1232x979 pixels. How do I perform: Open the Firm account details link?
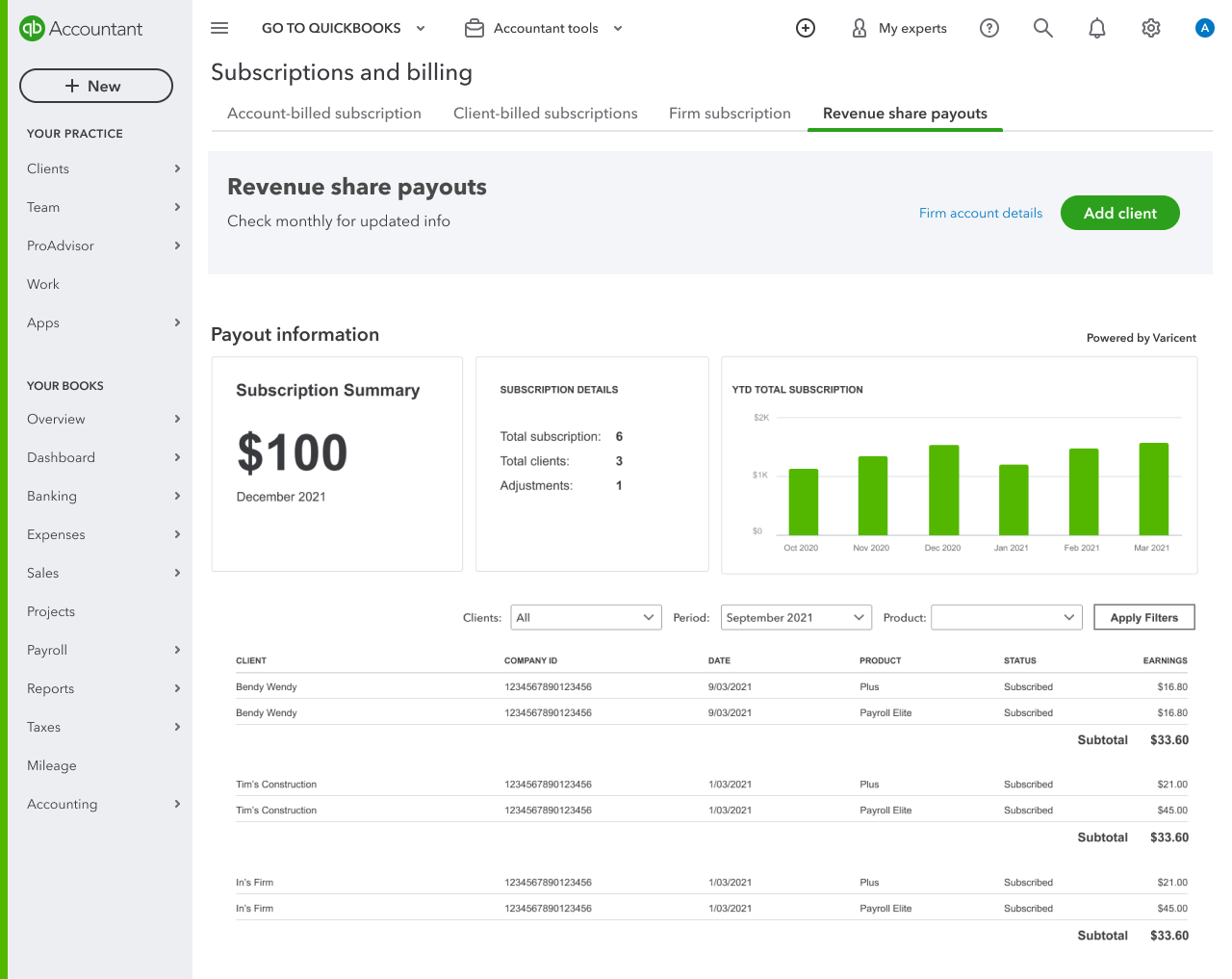[x=981, y=213]
